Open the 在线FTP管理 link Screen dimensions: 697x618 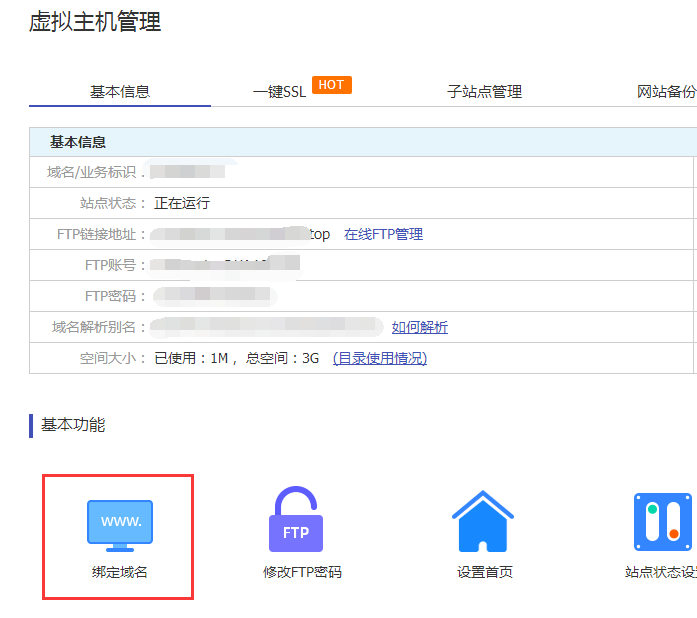point(383,234)
